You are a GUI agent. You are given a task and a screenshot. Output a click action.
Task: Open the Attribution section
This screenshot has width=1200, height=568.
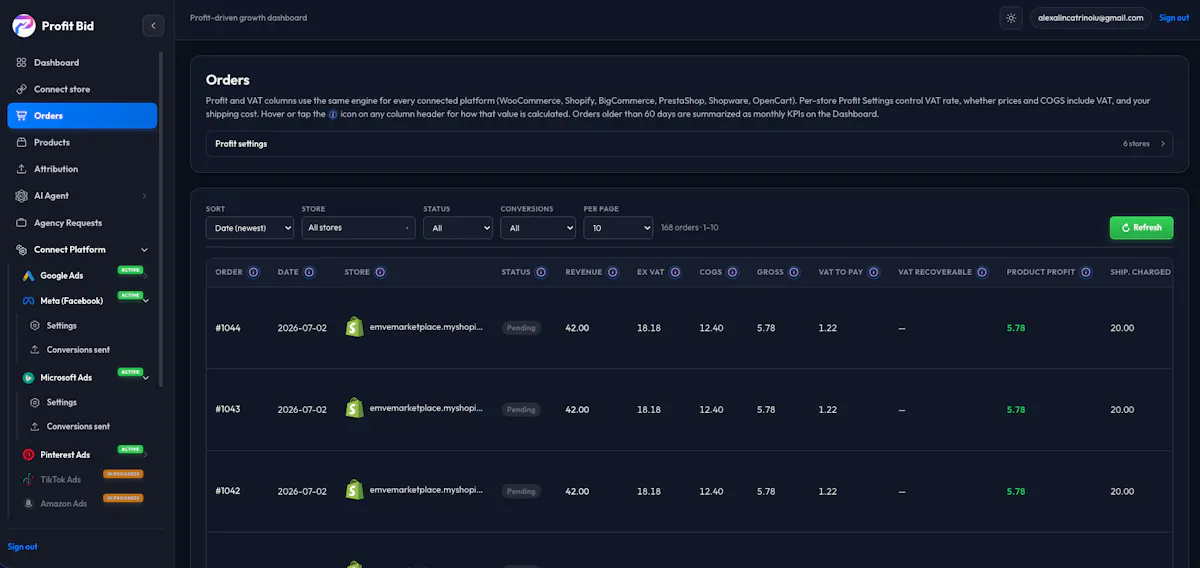82,169
